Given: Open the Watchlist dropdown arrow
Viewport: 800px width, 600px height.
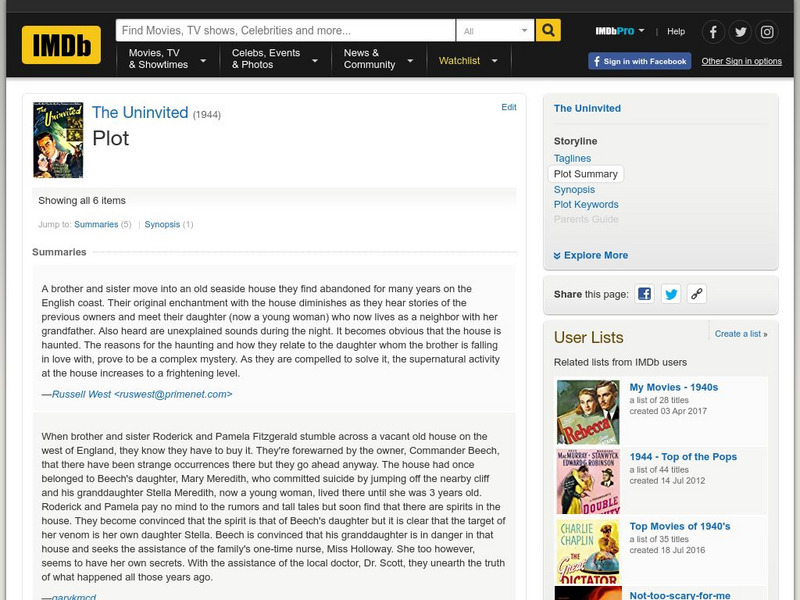Looking at the screenshot, I should point(494,61).
